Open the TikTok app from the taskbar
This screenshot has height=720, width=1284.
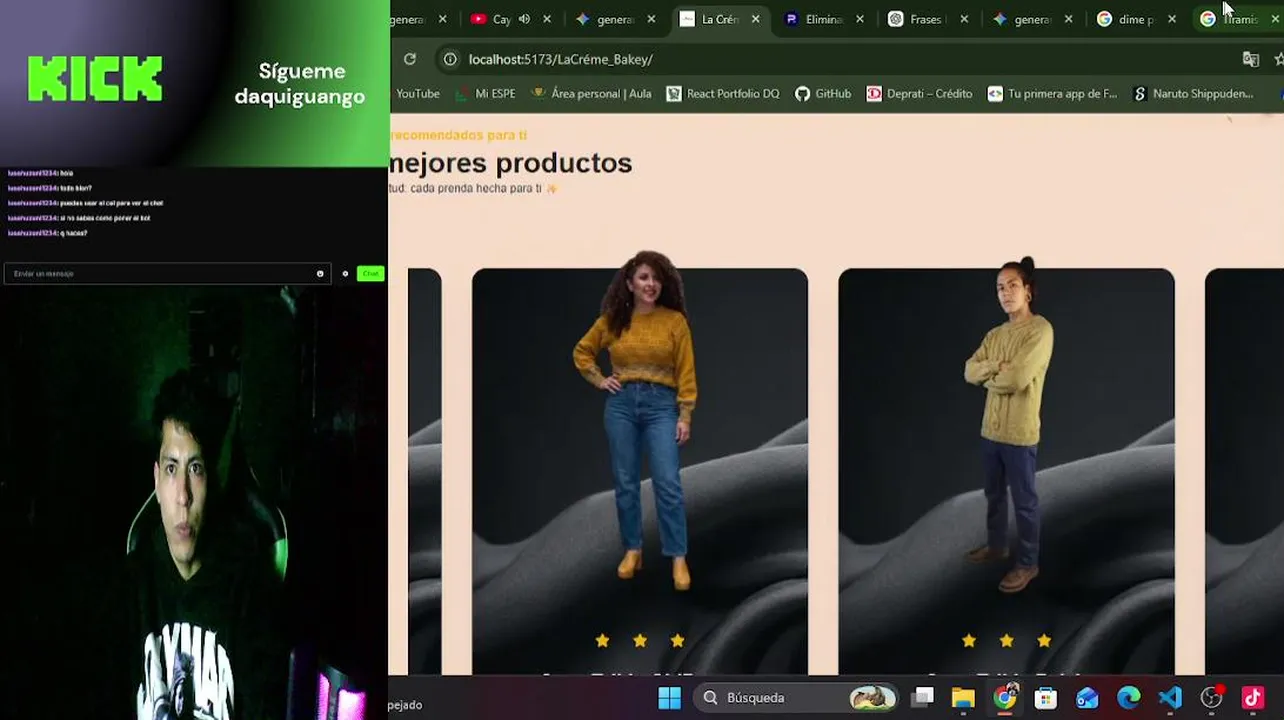[x=1253, y=698]
